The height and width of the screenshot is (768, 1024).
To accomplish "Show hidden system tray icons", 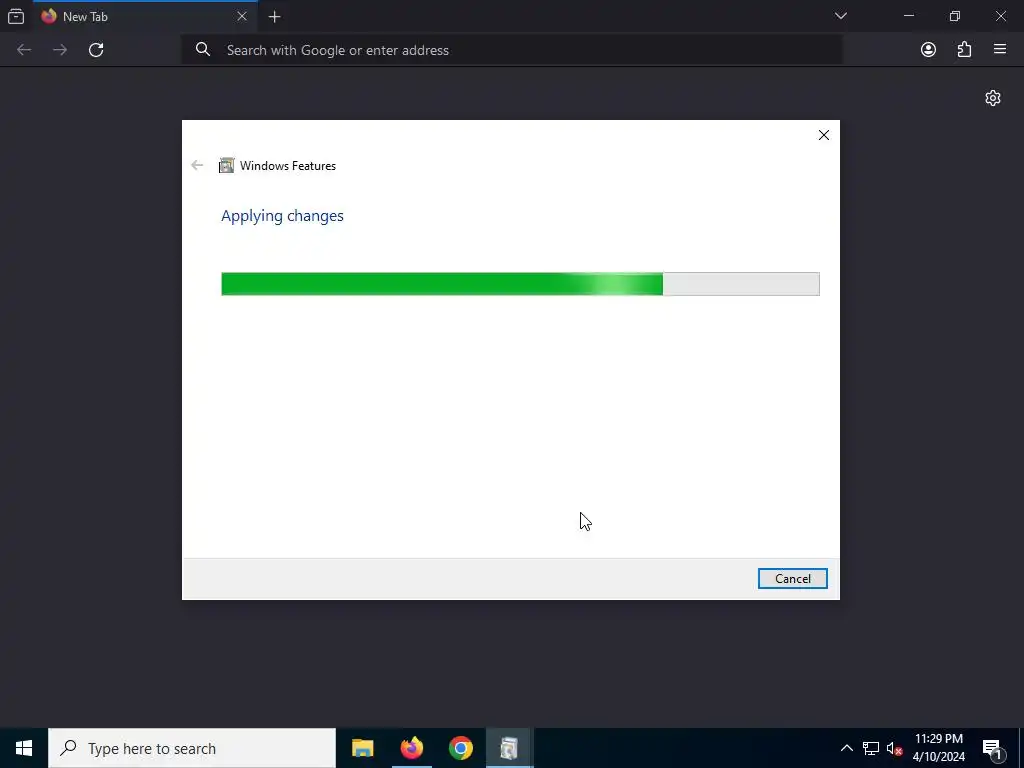I will click(x=846, y=748).
